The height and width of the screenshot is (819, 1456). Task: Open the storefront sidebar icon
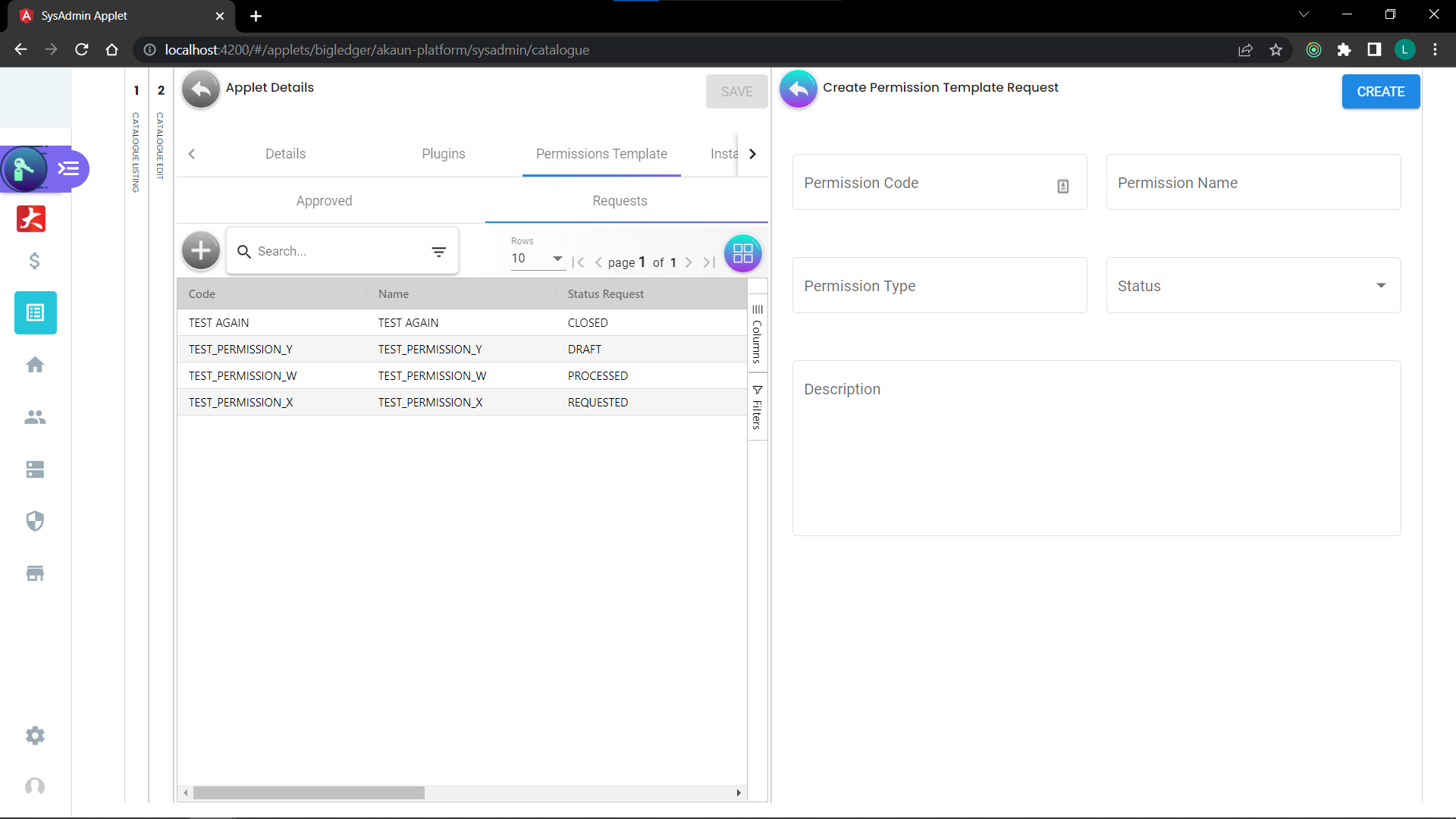coord(35,573)
